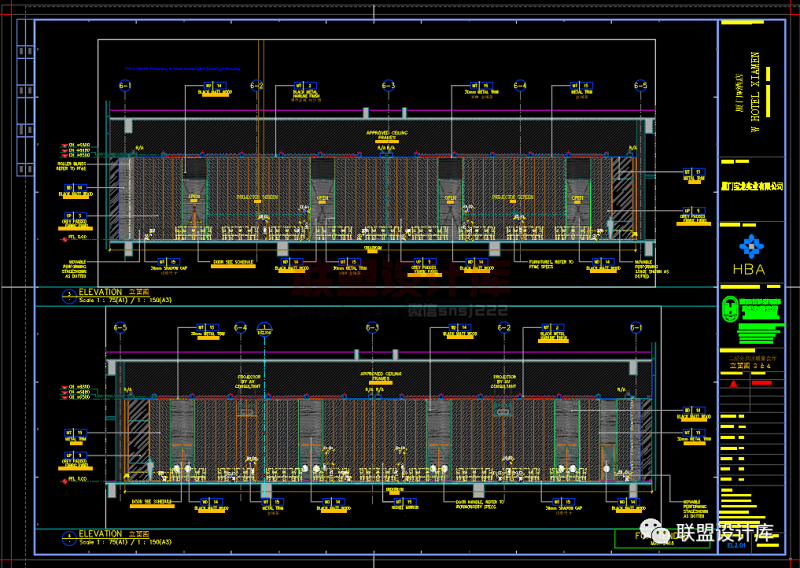Screen dimensions: 800x568
Task: Select grid bubble 6-1 in the lower elevation
Action: coord(636,327)
